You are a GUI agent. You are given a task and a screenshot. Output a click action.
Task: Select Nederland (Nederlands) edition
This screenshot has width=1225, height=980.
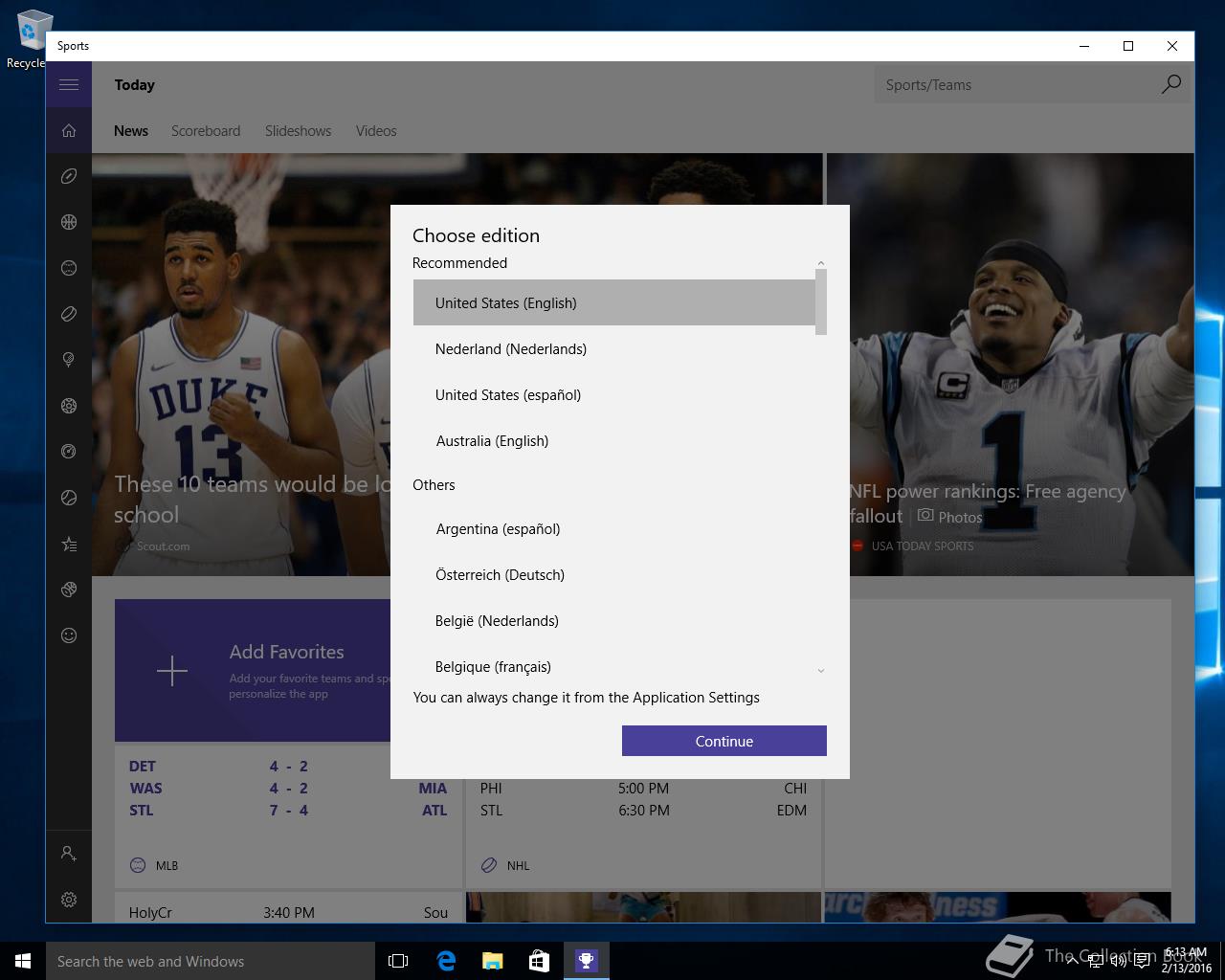tap(614, 348)
